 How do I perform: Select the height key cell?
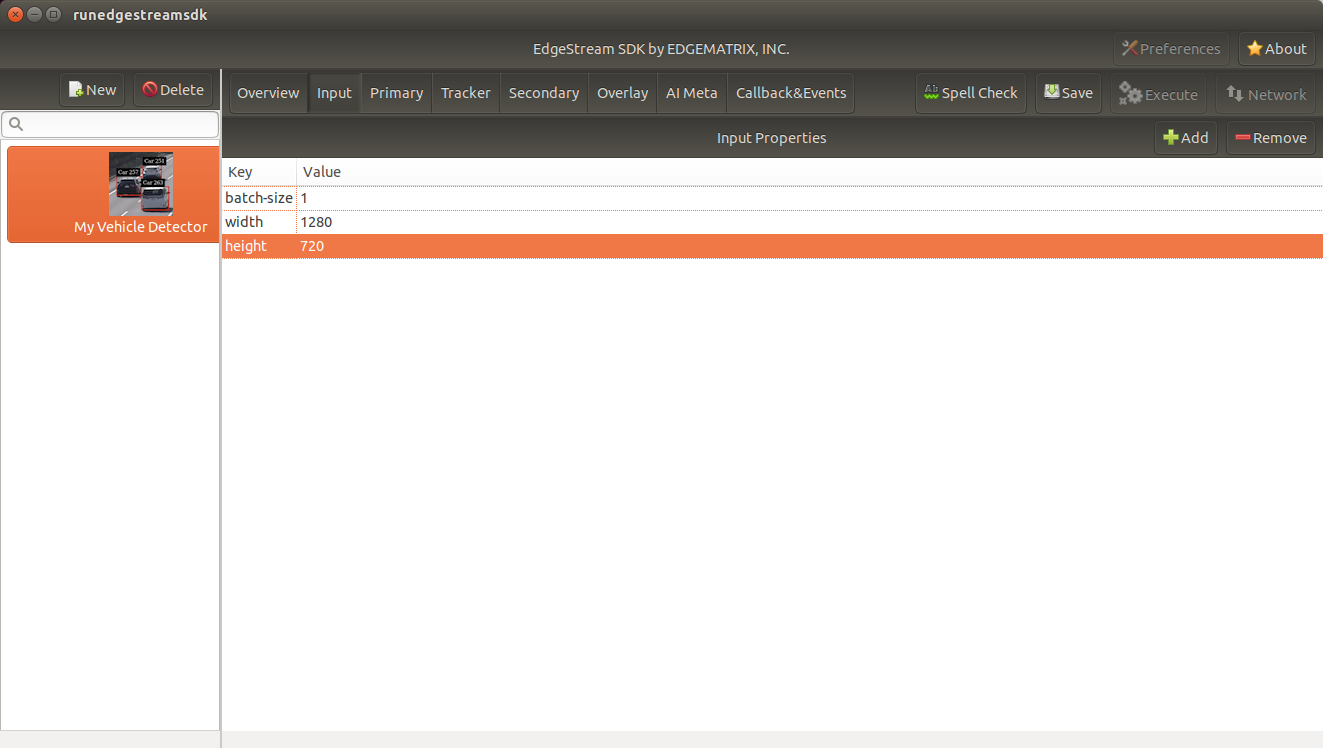[259, 246]
